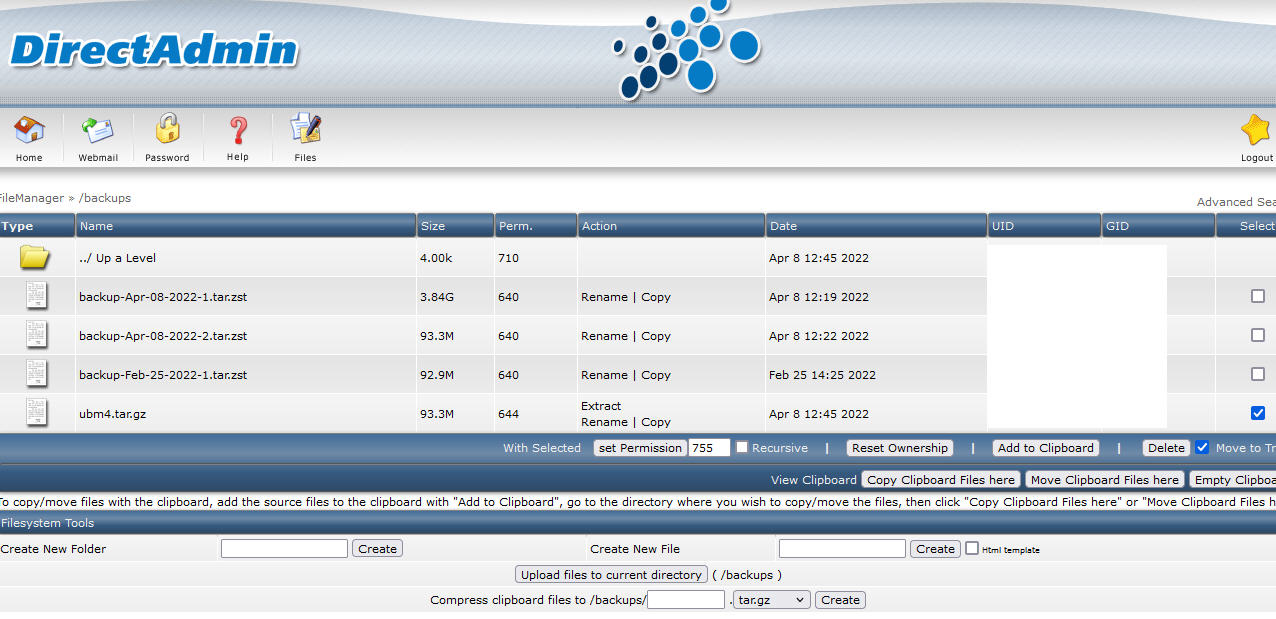Open the View Clipboard link

[813, 480]
